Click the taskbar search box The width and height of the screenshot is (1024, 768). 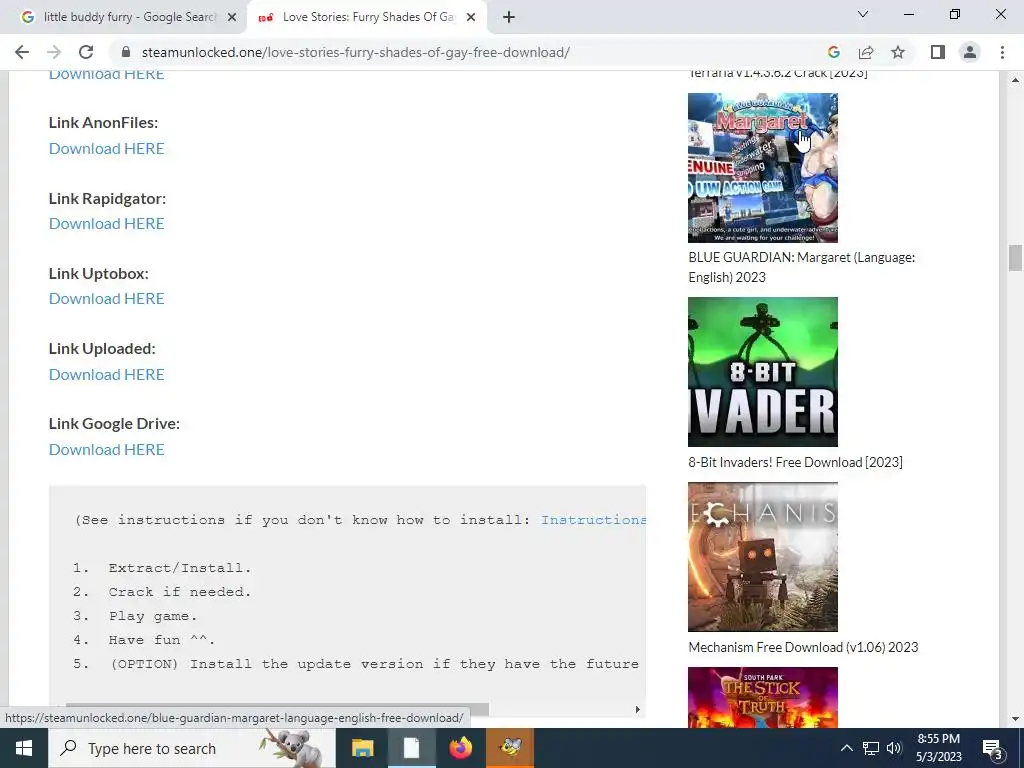192,748
